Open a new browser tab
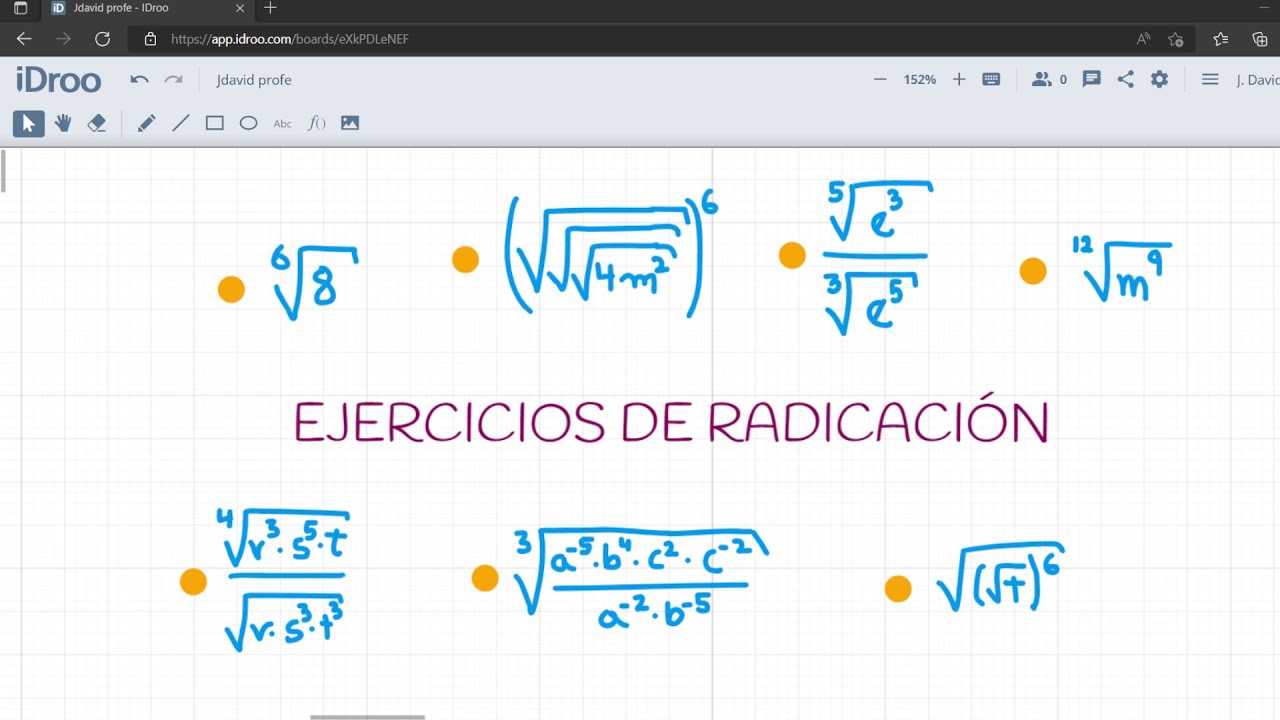1280x720 pixels. (x=270, y=8)
